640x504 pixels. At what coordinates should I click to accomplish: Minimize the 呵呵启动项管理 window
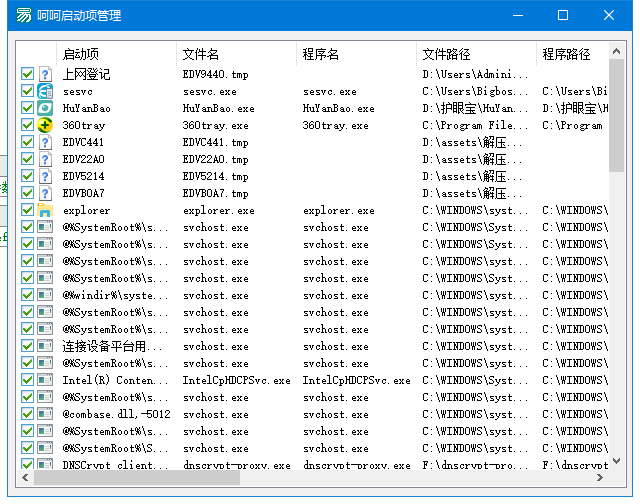coord(518,16)
